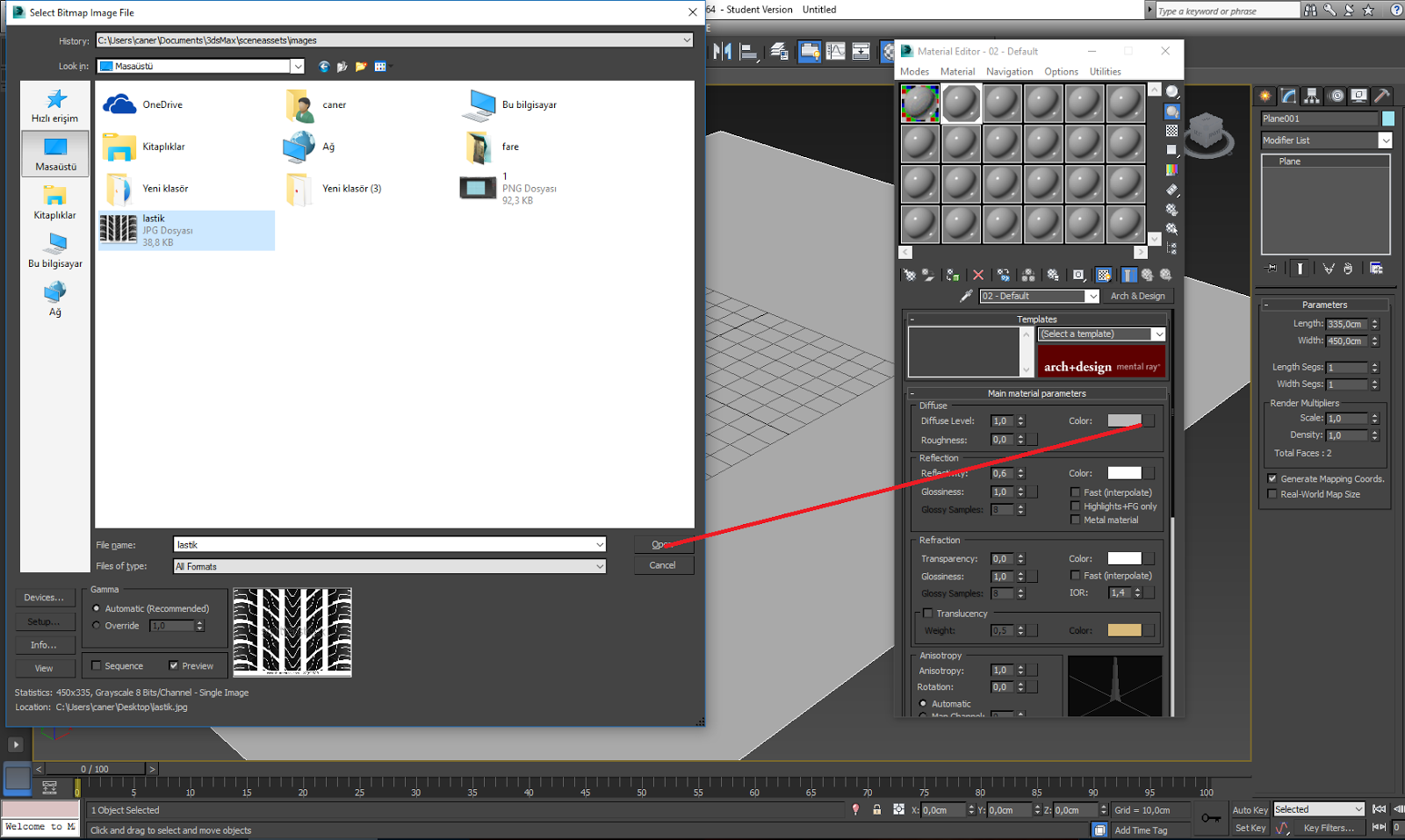Open the Modifier List dropdown

coord(1386,140)
